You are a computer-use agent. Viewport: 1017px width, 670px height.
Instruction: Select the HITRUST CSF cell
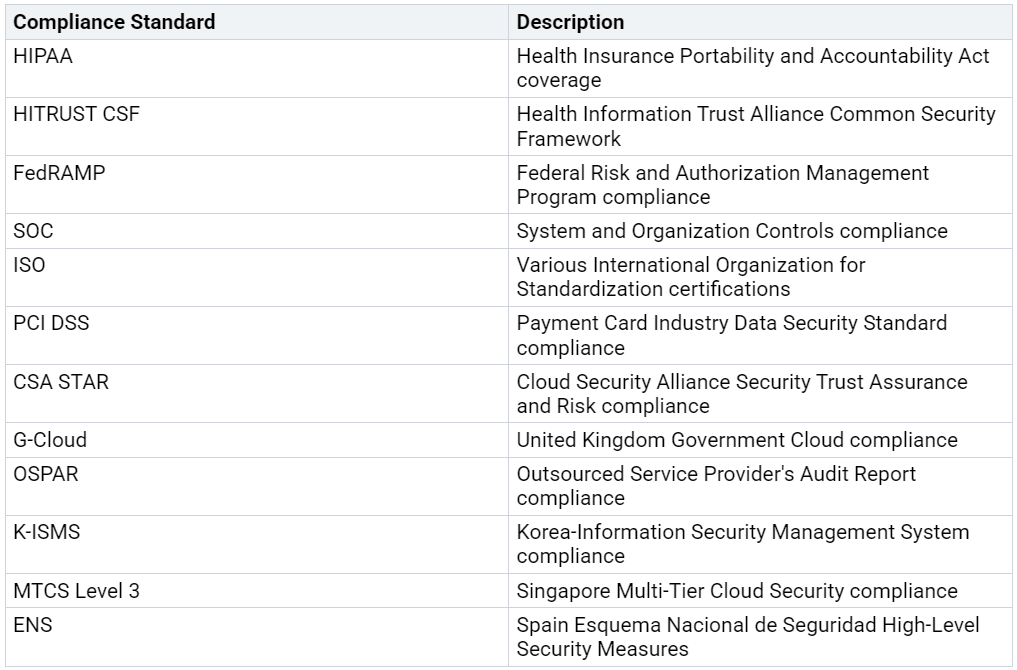257,126
